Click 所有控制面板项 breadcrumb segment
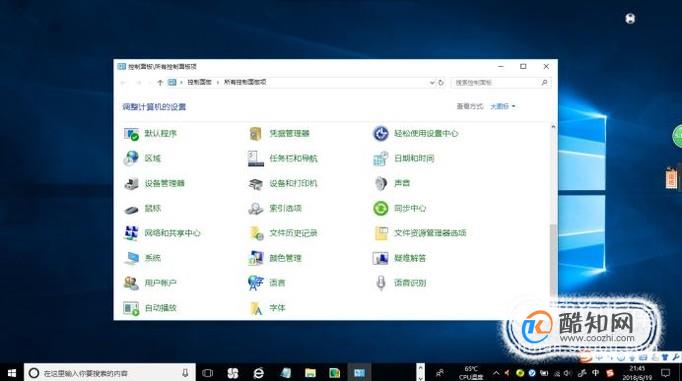The width and height of the screenshot is (682, 381). click(245, 82)
